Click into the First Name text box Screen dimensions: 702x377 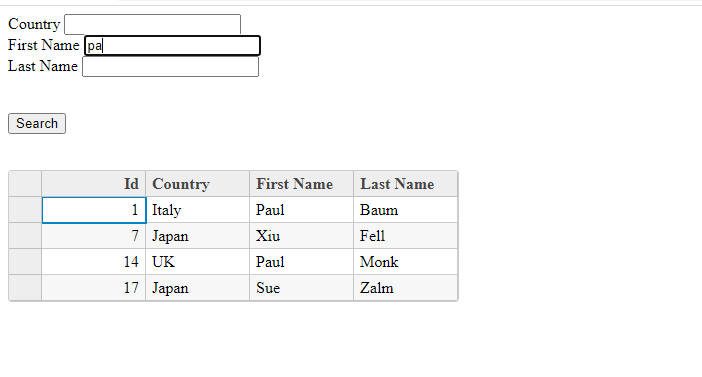pyautogui.click(x=172, y=46)
